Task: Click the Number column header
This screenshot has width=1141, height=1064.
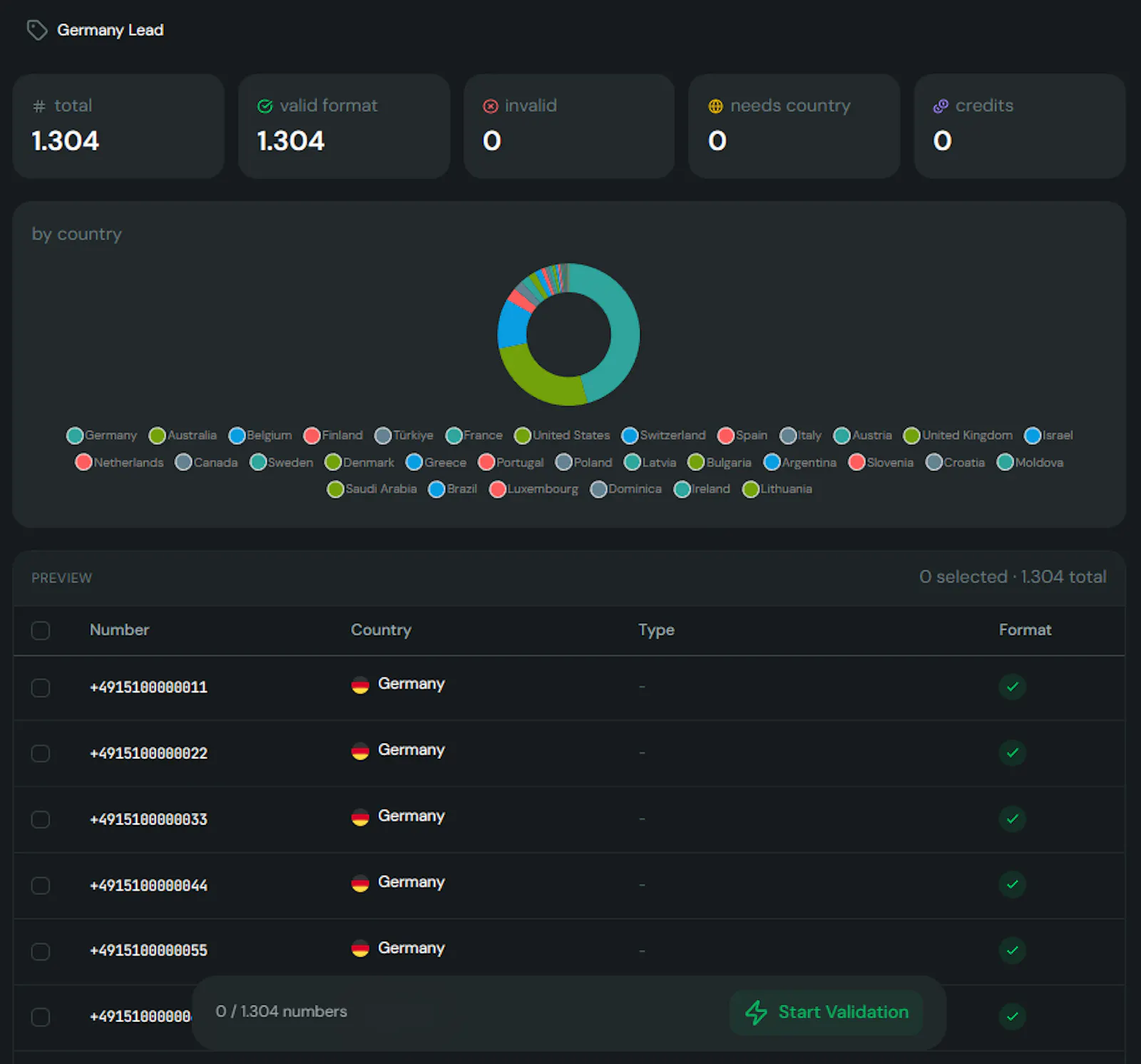Action: click(x=119, y=630)
